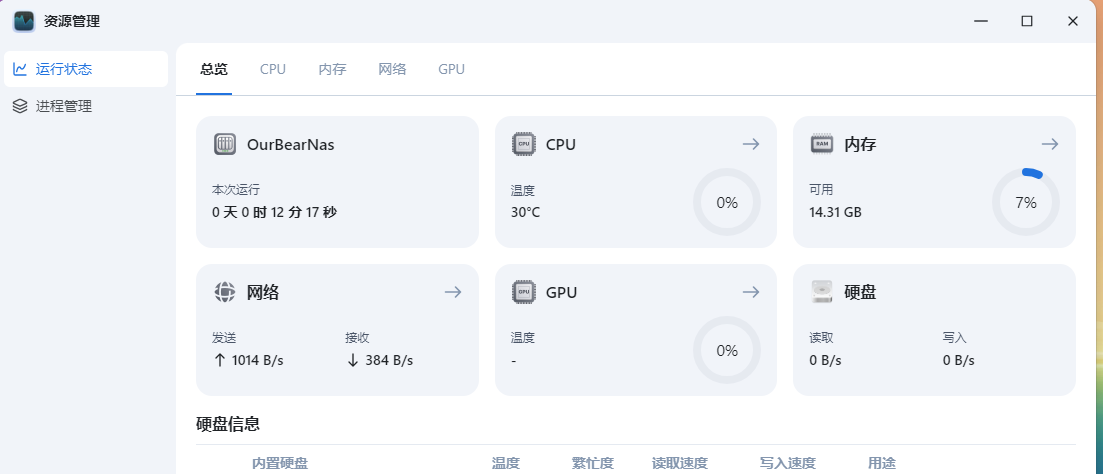1103x474 pixels.
Task: Open GPU details via card arrow
Action: coord(751,292)
